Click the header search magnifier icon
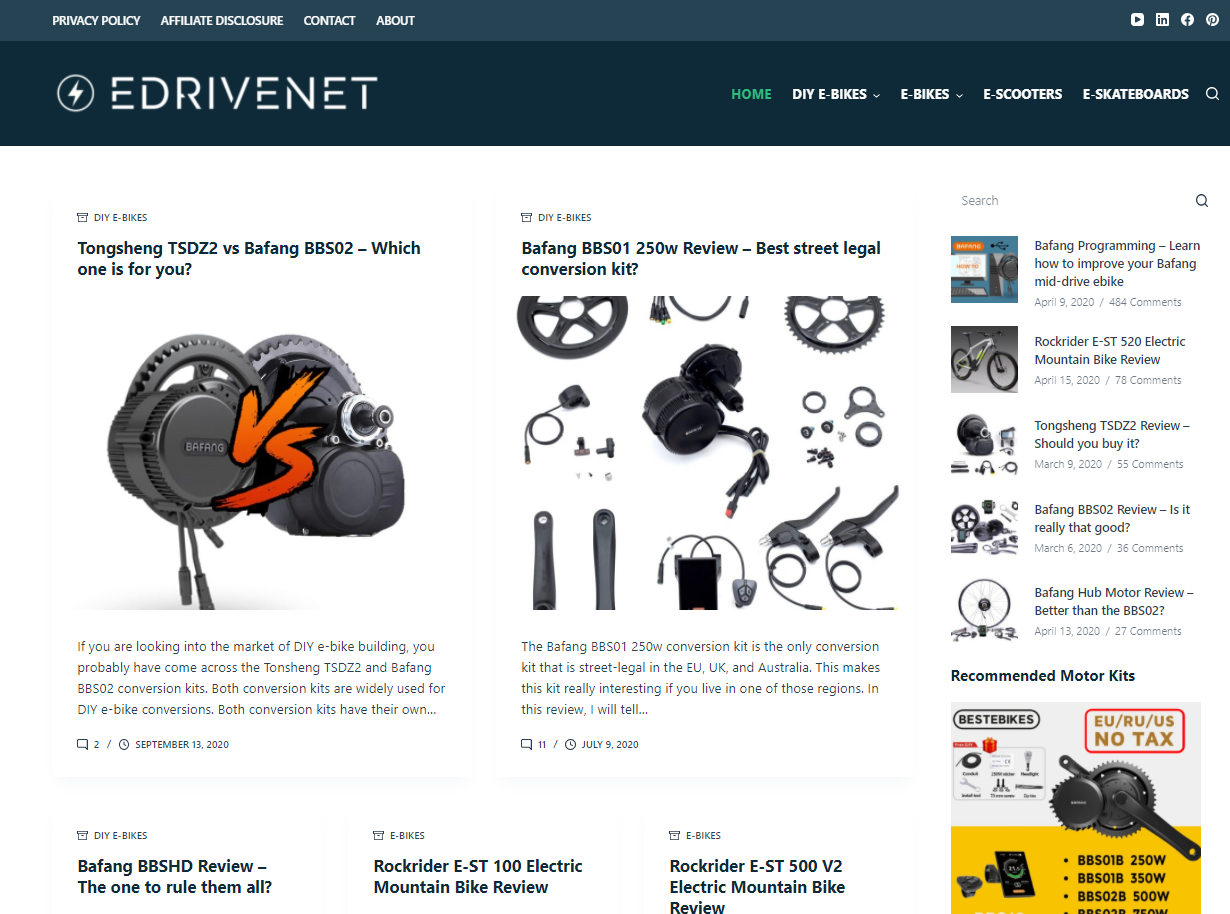Screen dimensions: 1230x914 tap(1212, 94)
